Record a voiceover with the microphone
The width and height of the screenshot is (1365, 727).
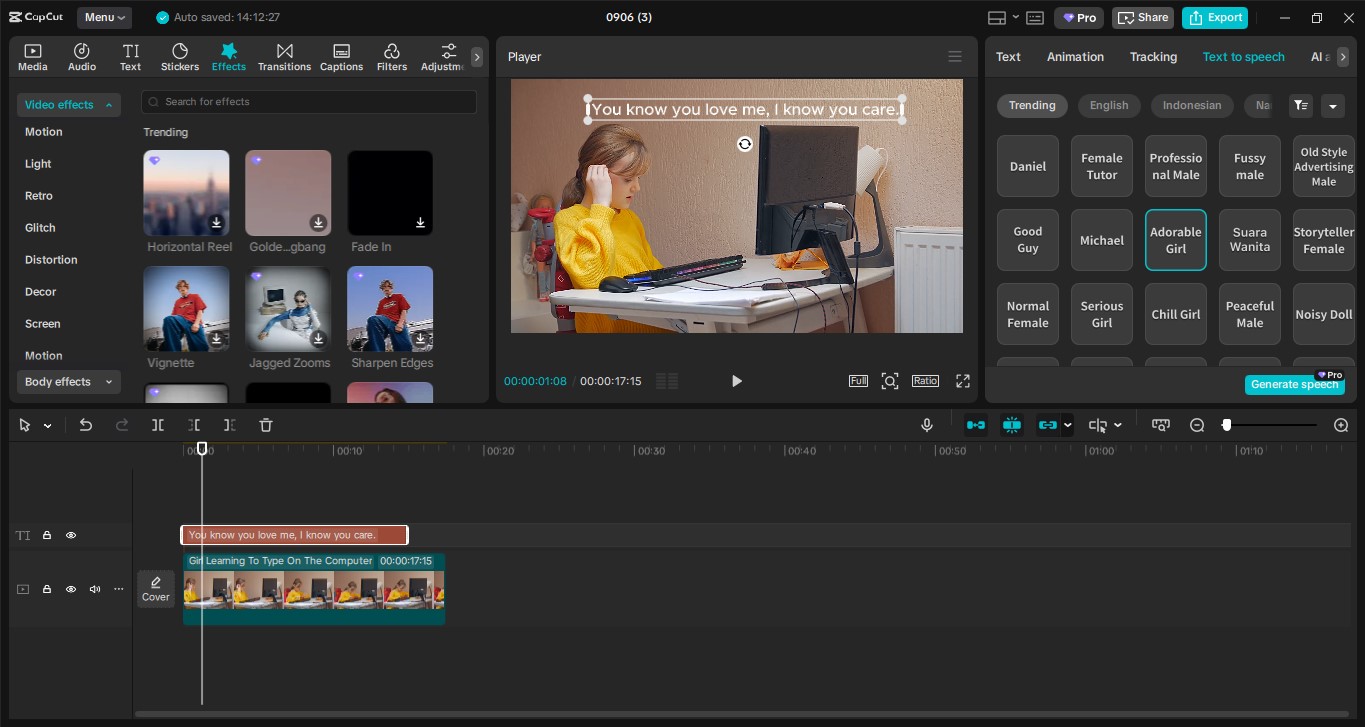click(x=926, y=425)
